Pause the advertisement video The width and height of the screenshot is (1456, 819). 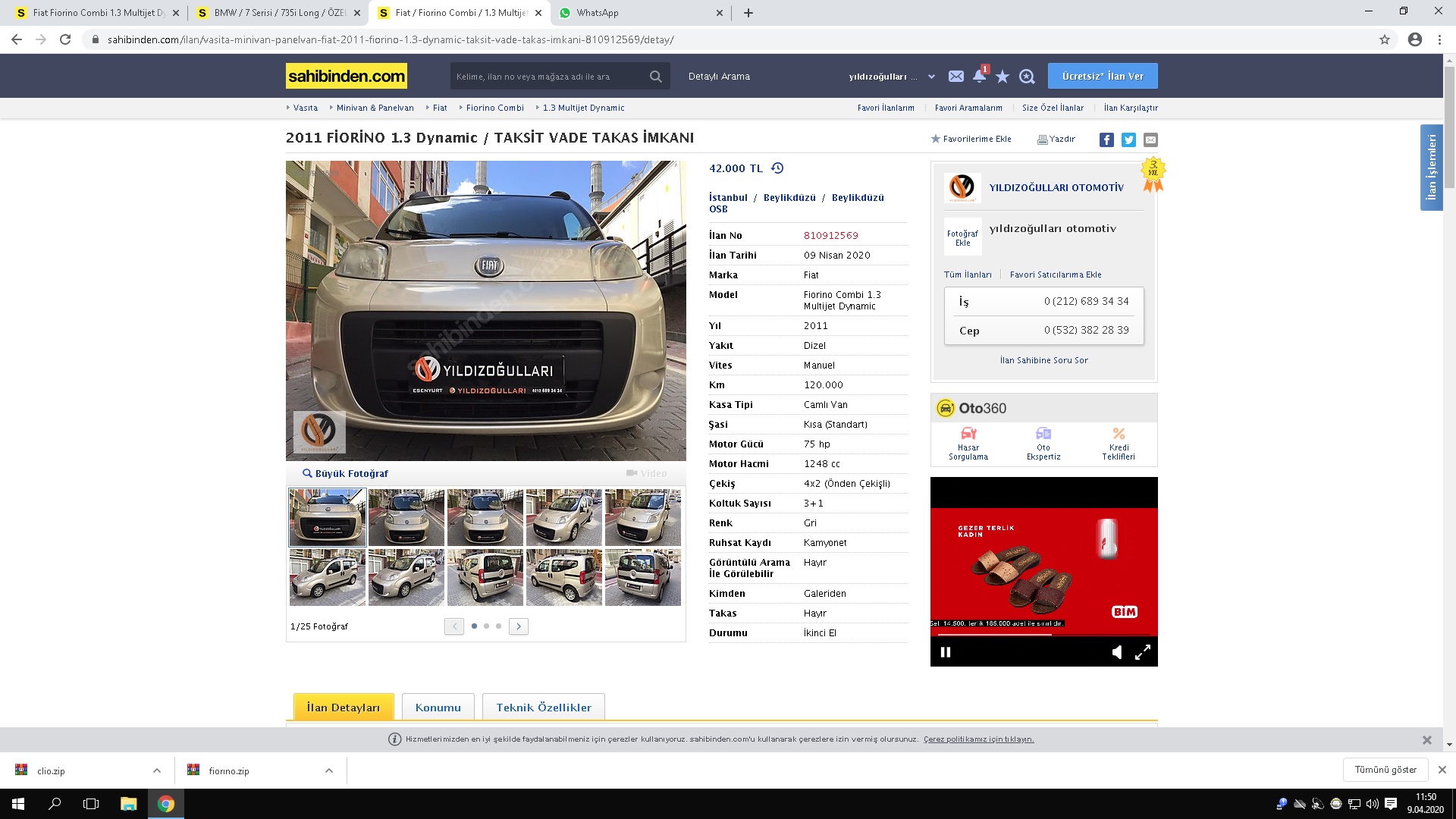tap(946, 652)
